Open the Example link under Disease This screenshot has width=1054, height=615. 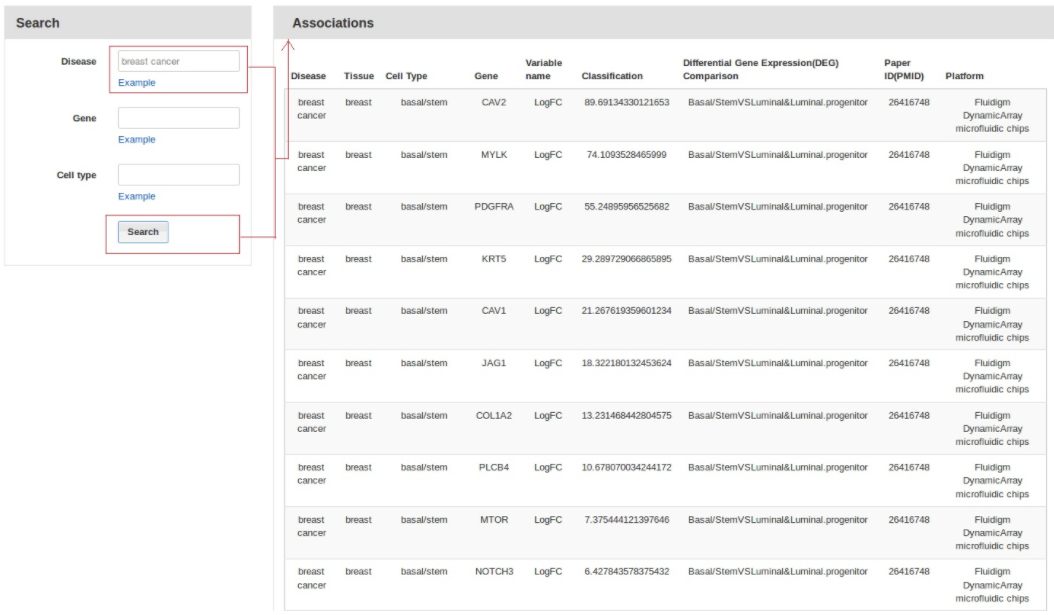point(136,83)
